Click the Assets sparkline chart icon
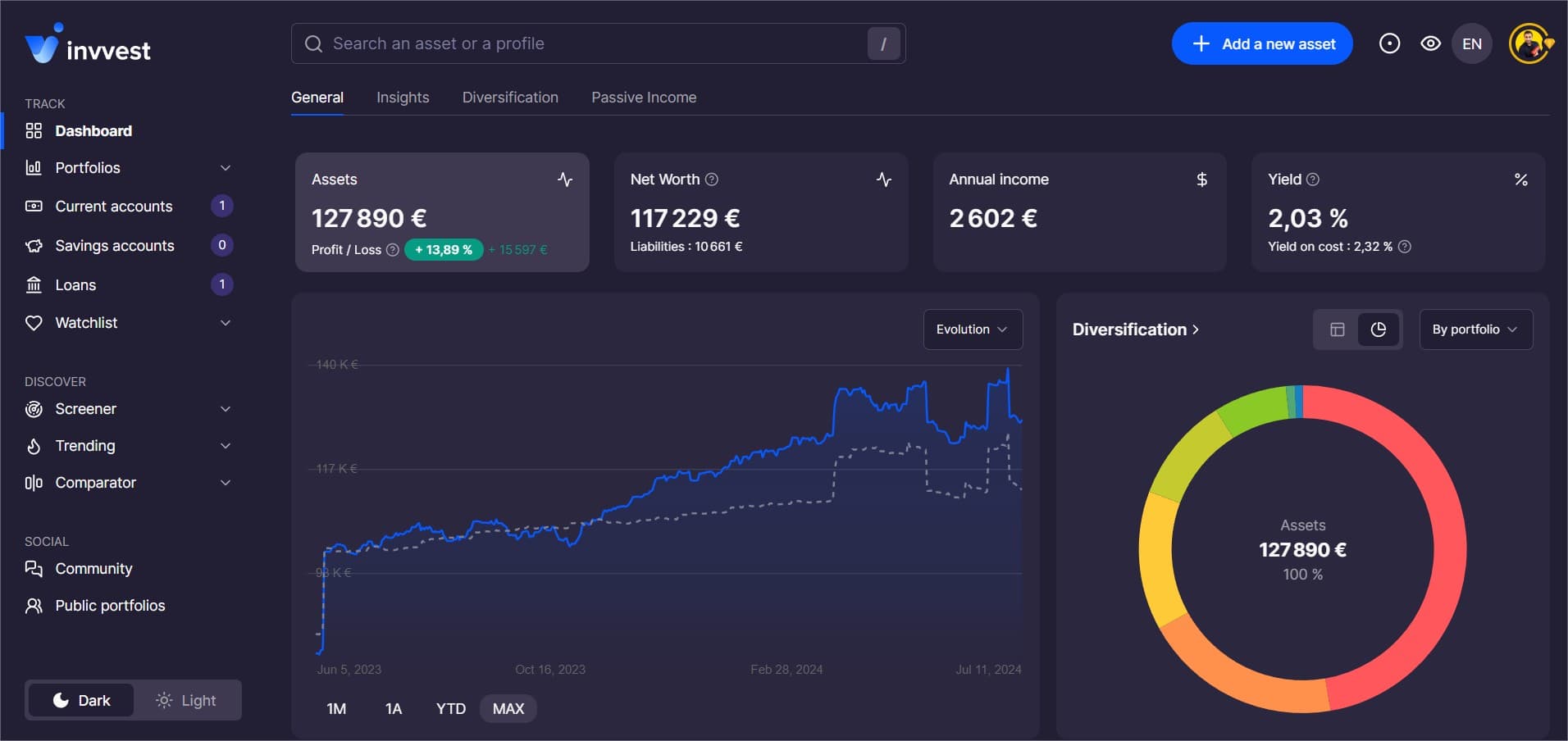 click(x=565, y=179)
